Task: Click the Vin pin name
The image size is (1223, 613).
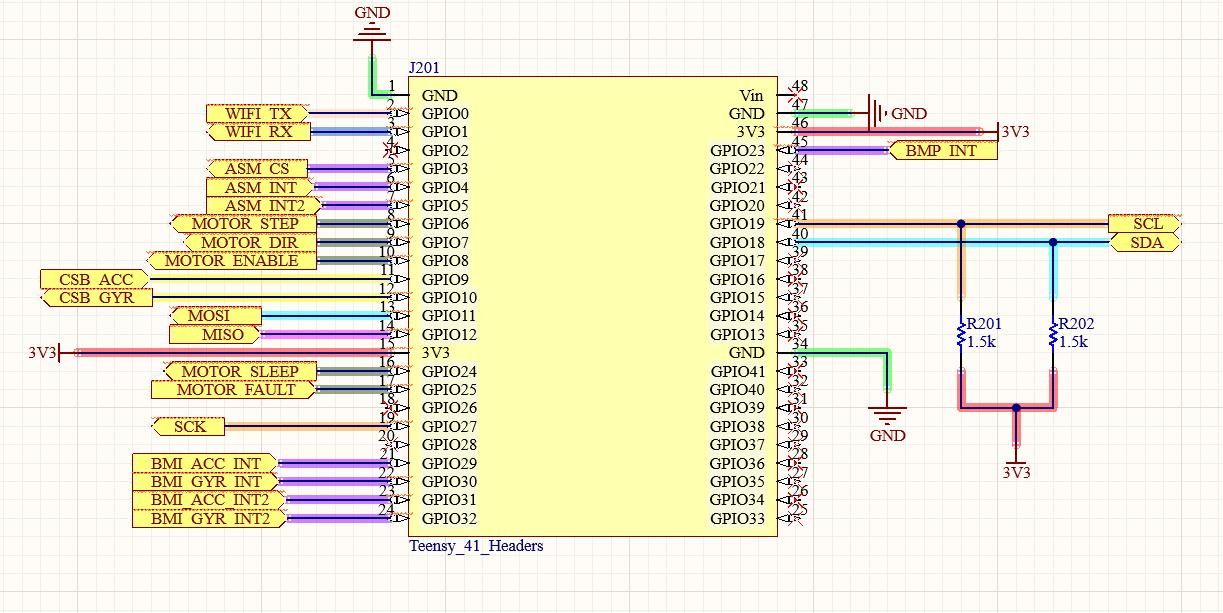Action: 751,96
